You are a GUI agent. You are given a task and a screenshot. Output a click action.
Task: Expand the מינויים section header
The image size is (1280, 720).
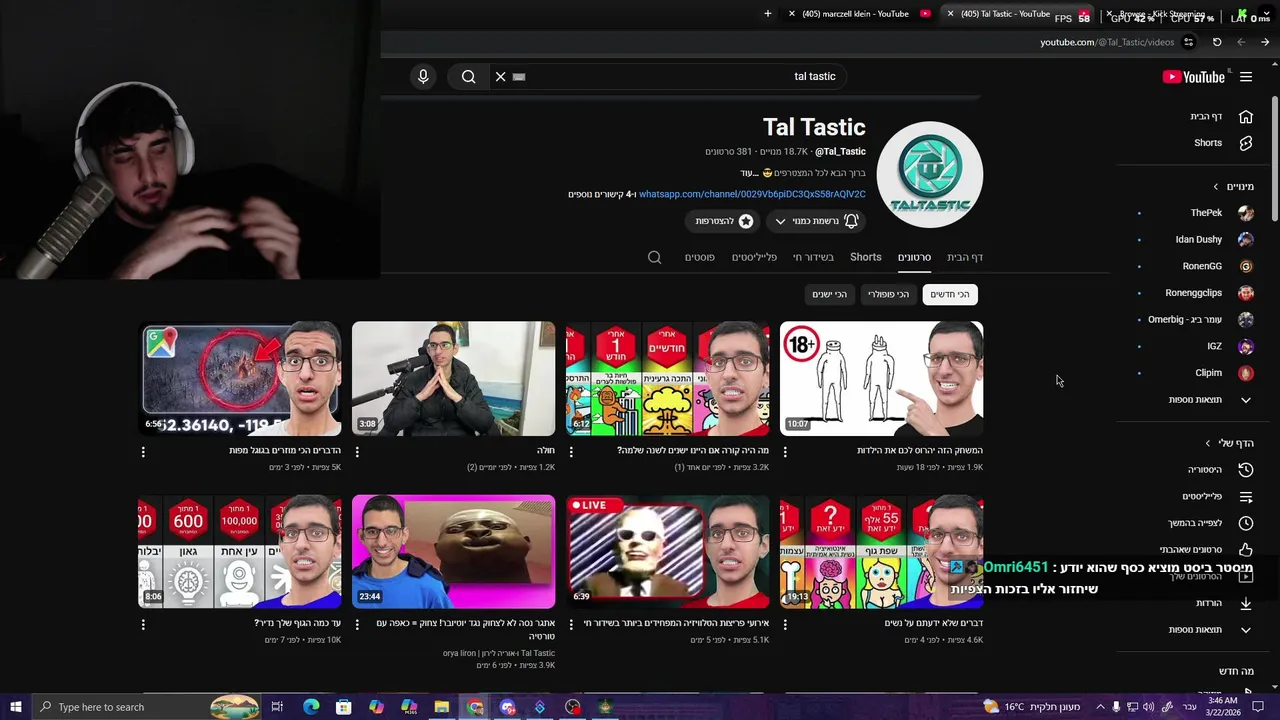pyautogui.click(x=1233, y=186)
